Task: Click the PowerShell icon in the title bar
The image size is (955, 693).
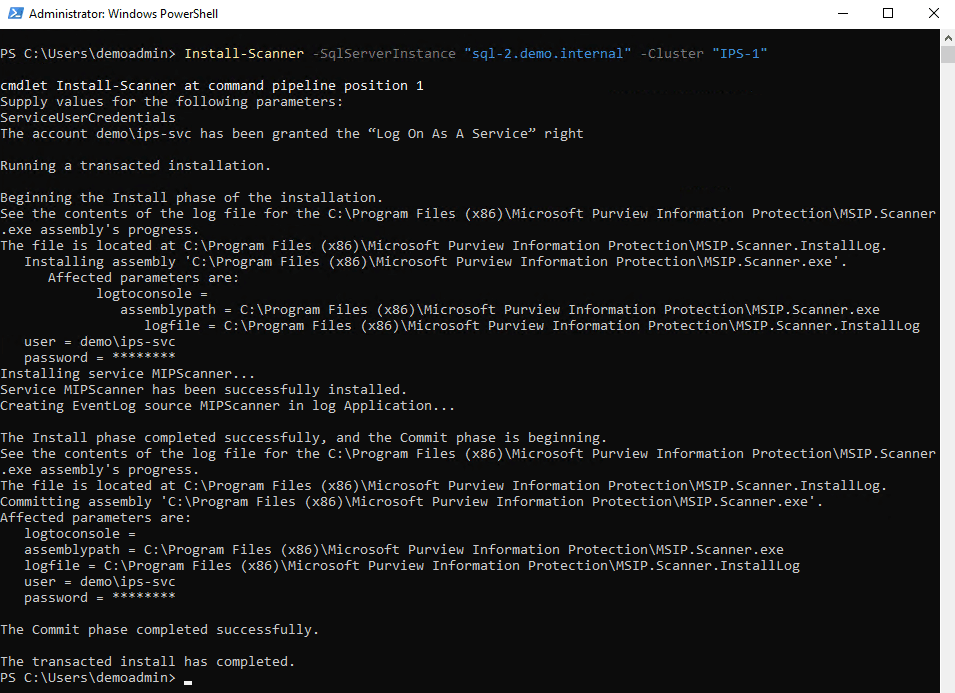Action: click(14, 14)
